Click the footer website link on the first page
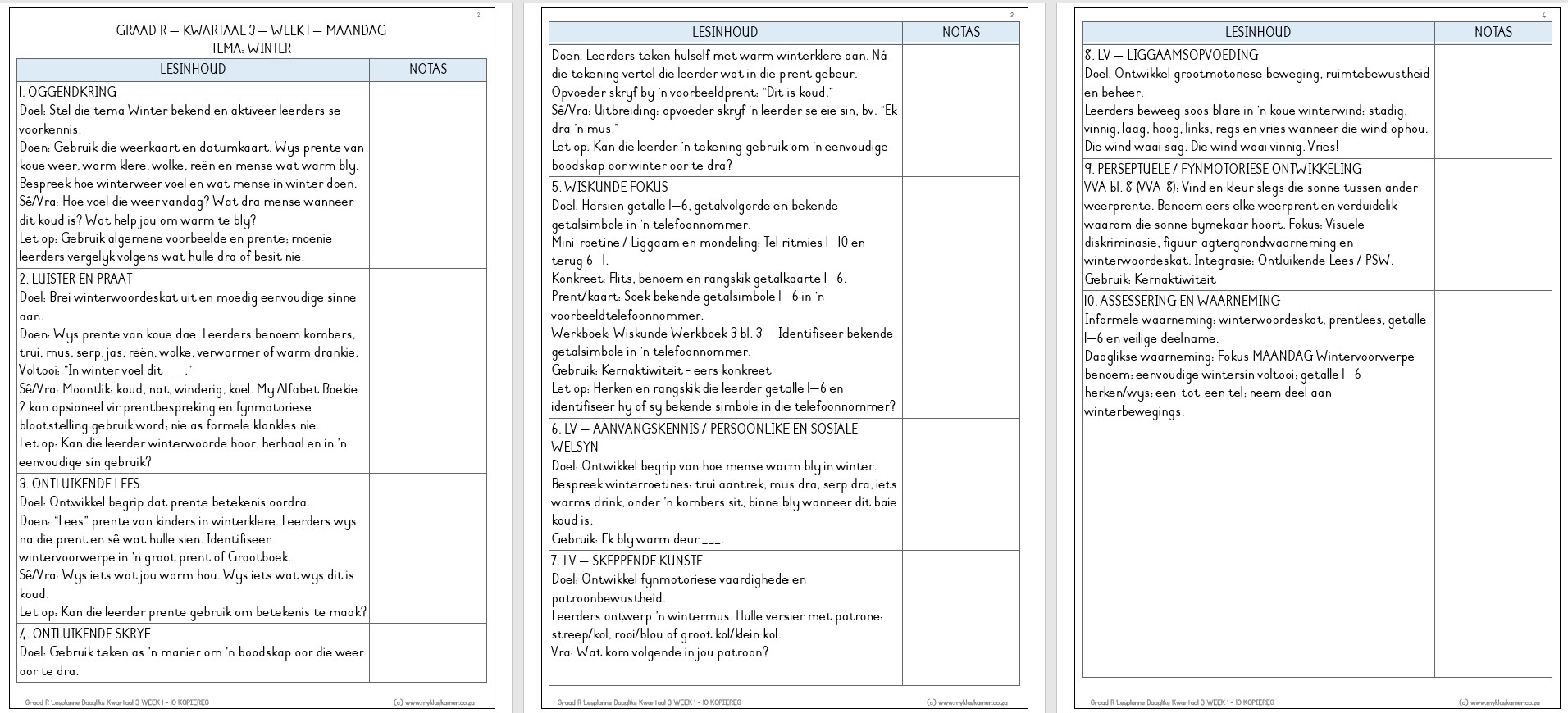Image resolution: width=1568 pixels, height=713 pixels. (434, 702)
